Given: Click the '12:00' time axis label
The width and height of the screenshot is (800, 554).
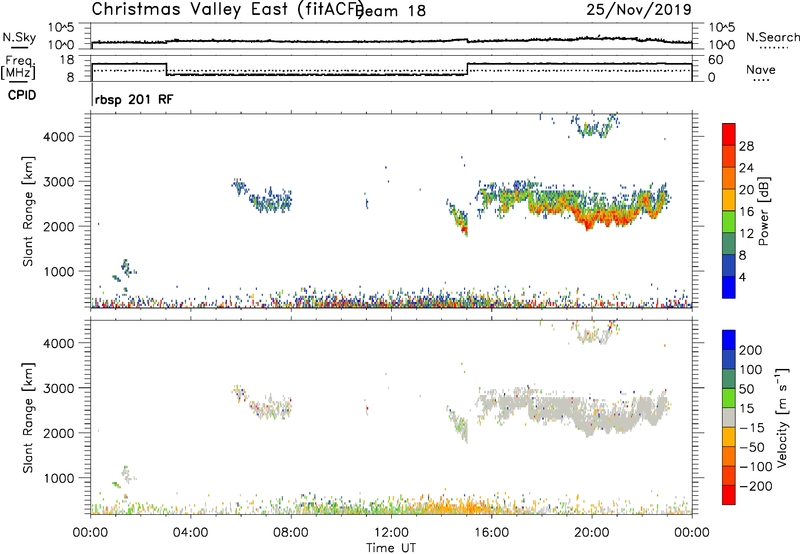Looking at the screenshot, I should pos(391,533).
